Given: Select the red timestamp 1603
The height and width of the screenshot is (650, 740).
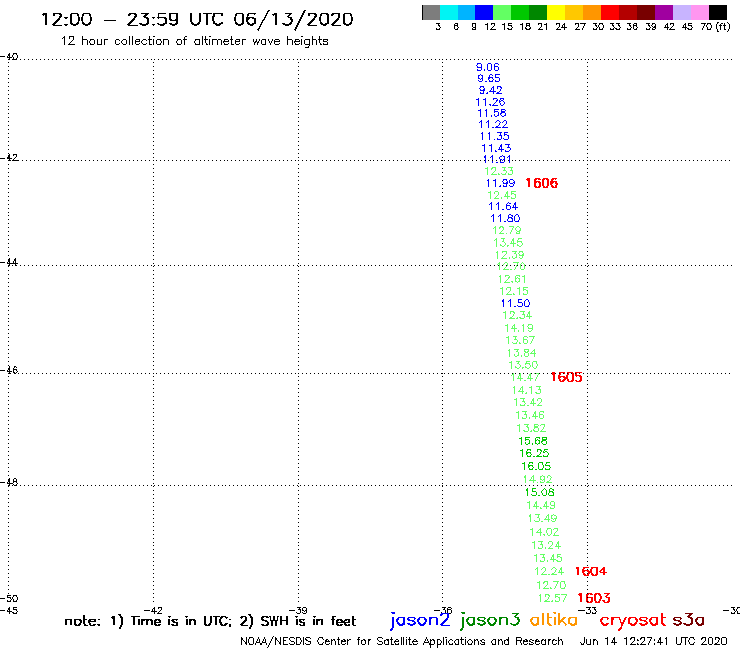Looking at the screenshot, I should (594, 598).
